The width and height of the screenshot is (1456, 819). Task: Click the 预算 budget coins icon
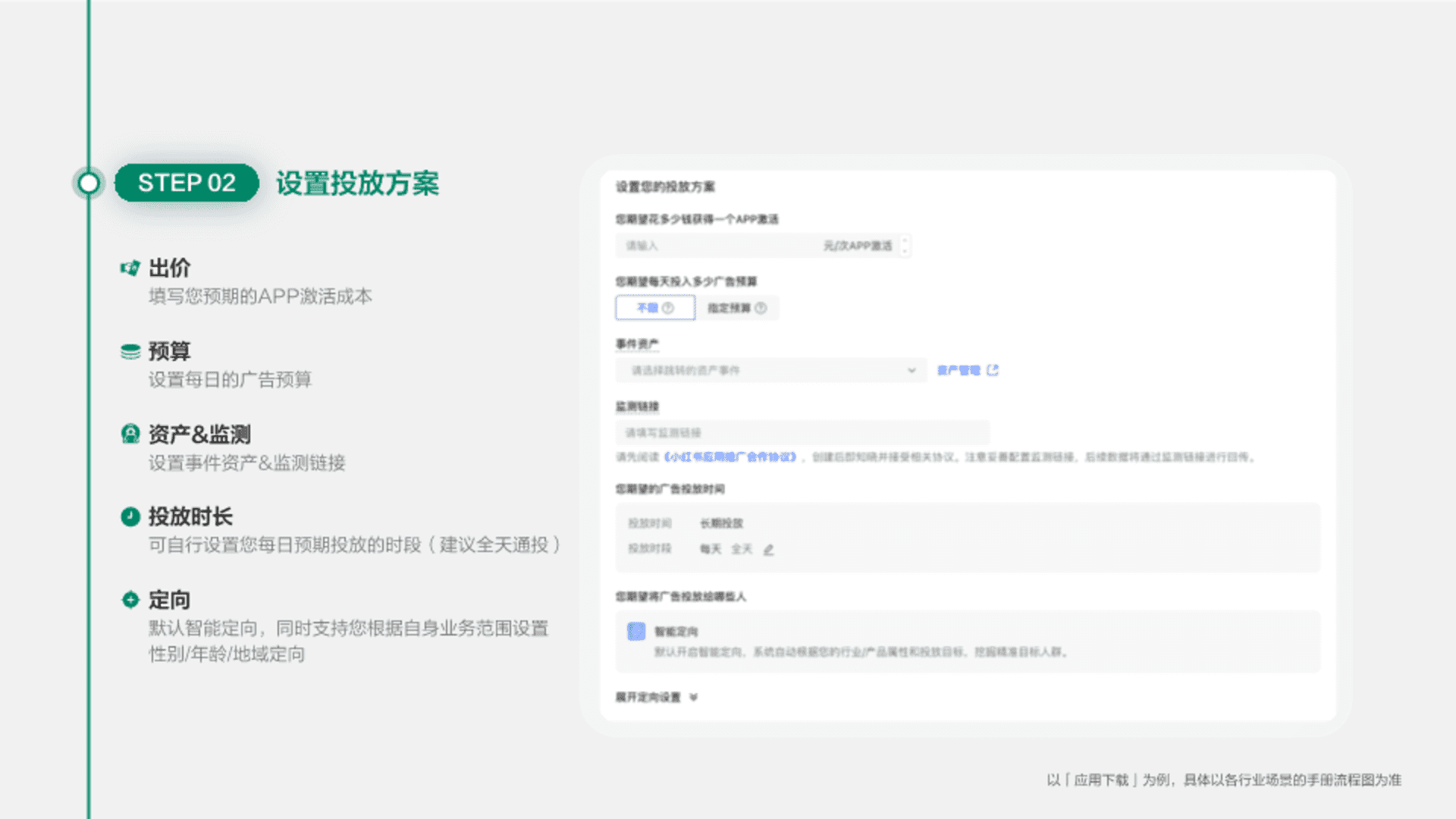130,351
